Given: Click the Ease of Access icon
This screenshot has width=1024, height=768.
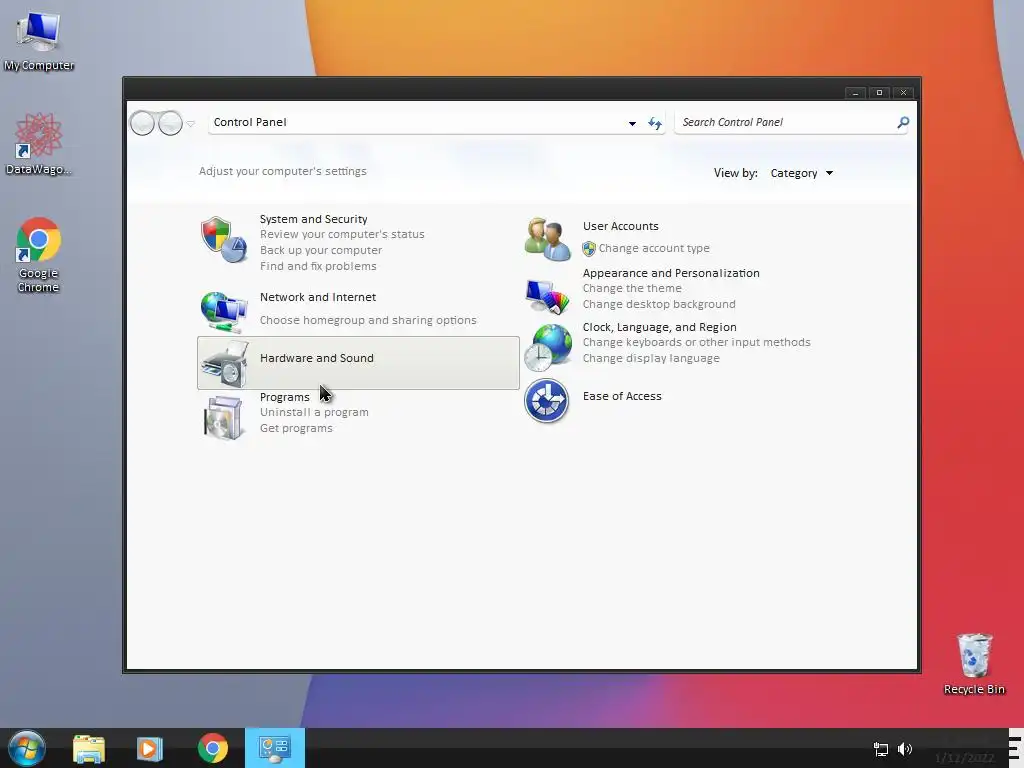Looking at the screenshot, I should [x=547, y=400].
